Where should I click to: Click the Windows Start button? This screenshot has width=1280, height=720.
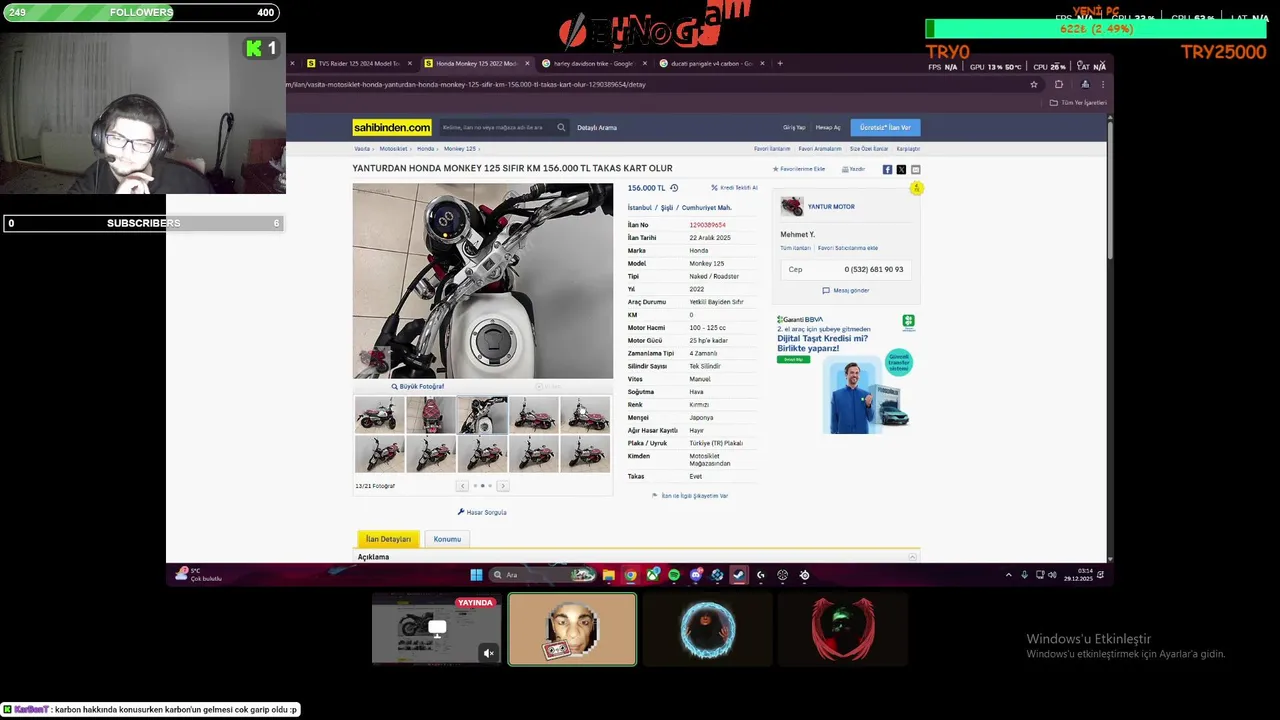click(x=476, y=575)
